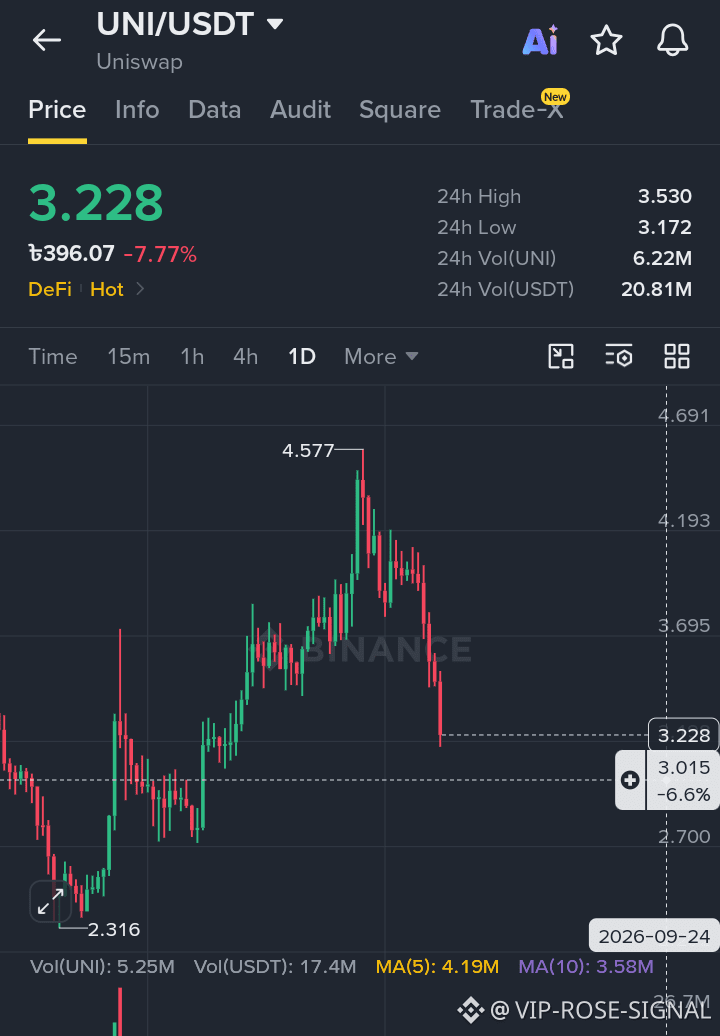Click the MA(5): 4.19M indicator

coord(437,967)
